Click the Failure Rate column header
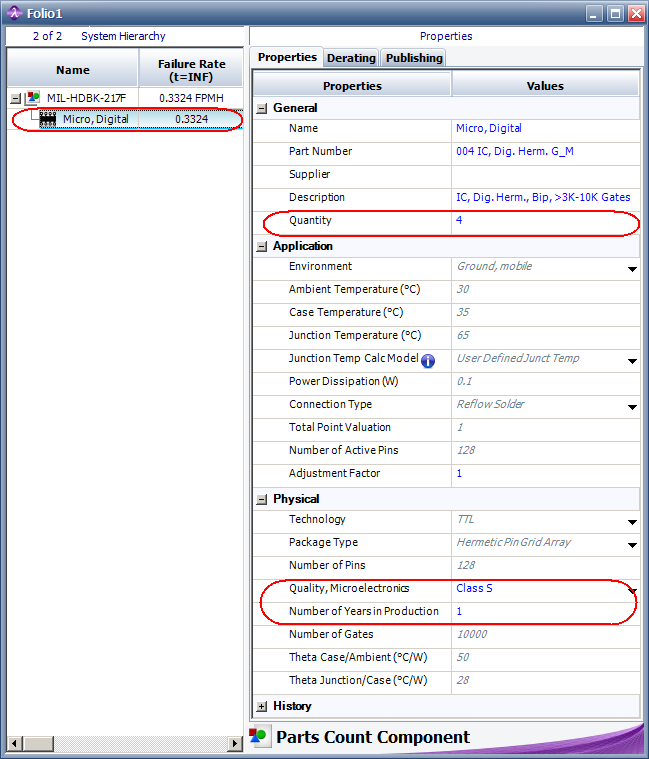Viewport: 649px width, 759px height. coord(191,70)
